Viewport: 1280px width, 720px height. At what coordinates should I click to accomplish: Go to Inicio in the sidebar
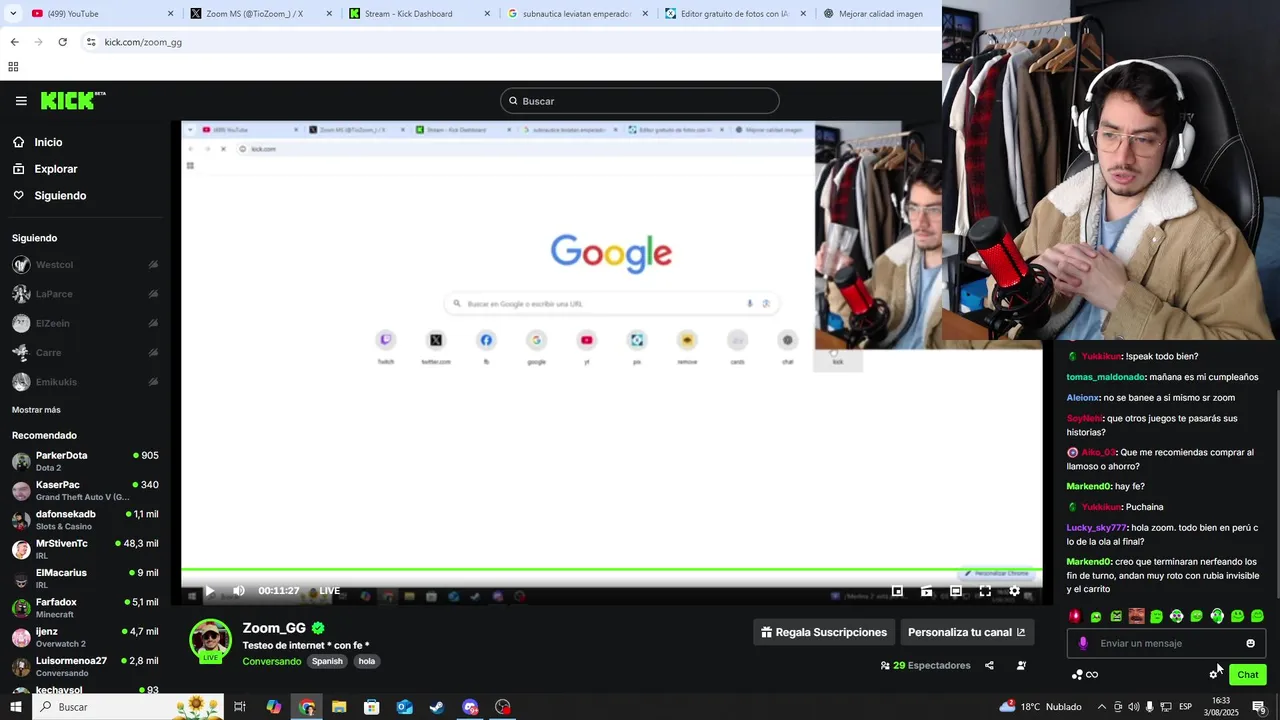[48, 142]
